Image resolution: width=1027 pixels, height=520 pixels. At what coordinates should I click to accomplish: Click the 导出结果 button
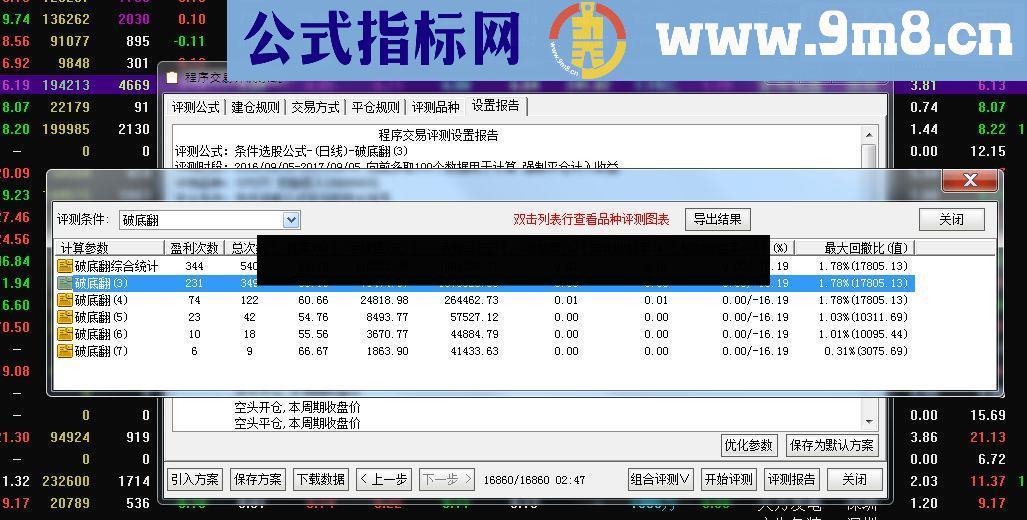tap(717, 219)
